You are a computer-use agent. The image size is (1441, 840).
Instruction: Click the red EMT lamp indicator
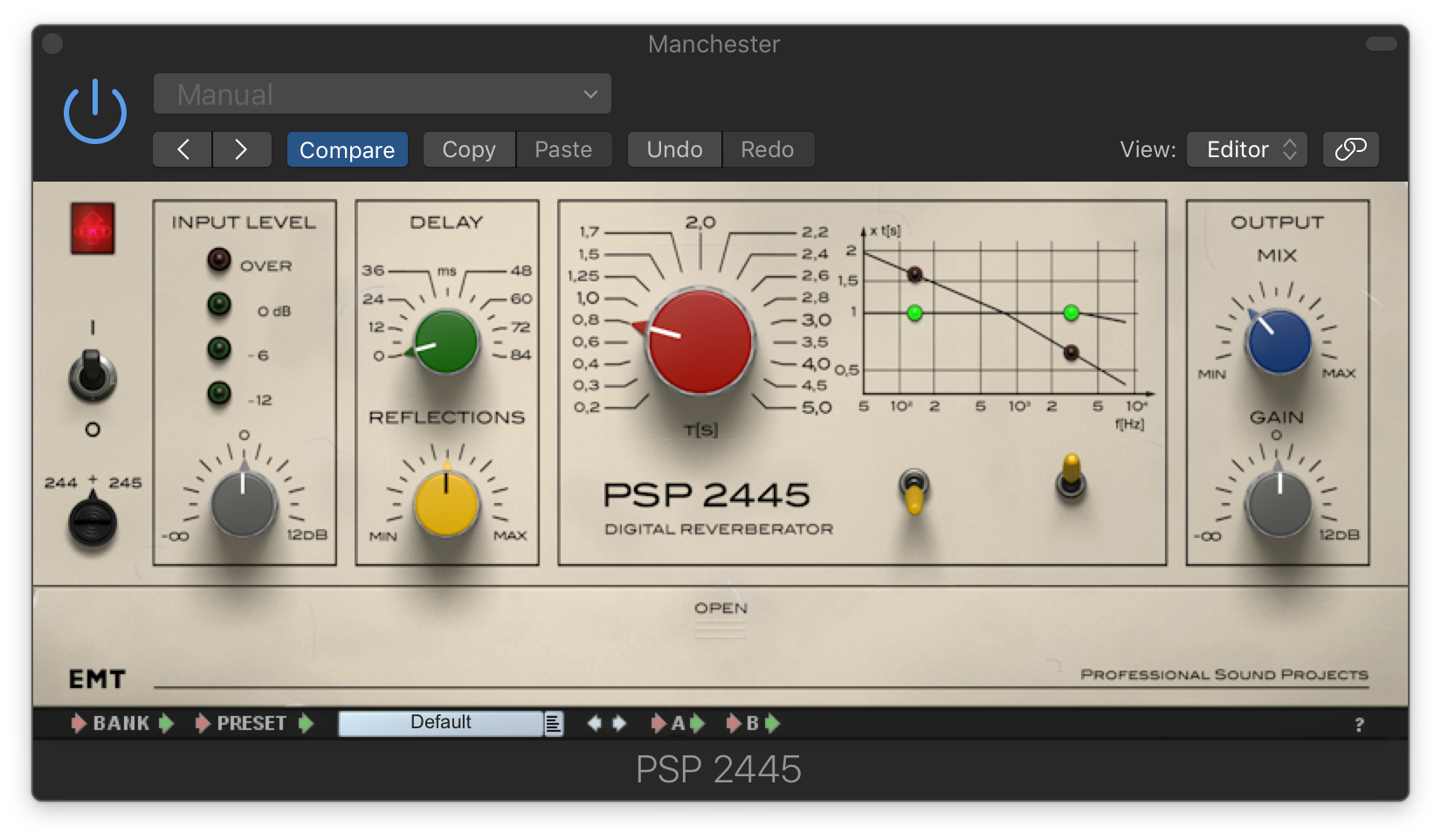93,229
